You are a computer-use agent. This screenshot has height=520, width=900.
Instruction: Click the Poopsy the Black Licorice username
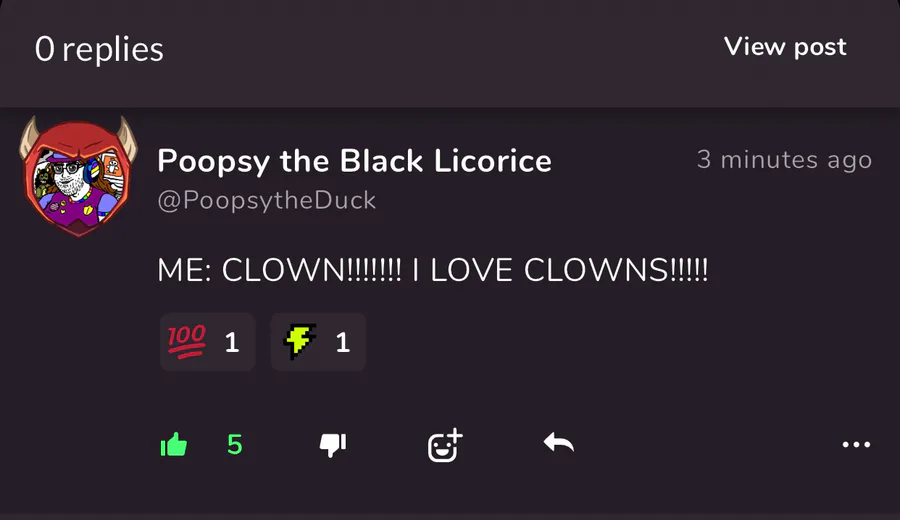354,161
